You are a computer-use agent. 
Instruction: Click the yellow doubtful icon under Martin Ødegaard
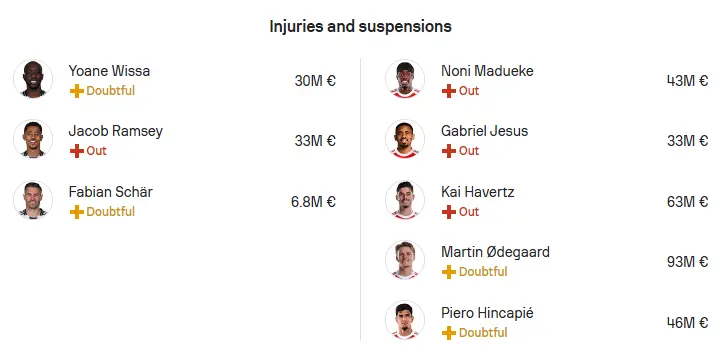449,272
